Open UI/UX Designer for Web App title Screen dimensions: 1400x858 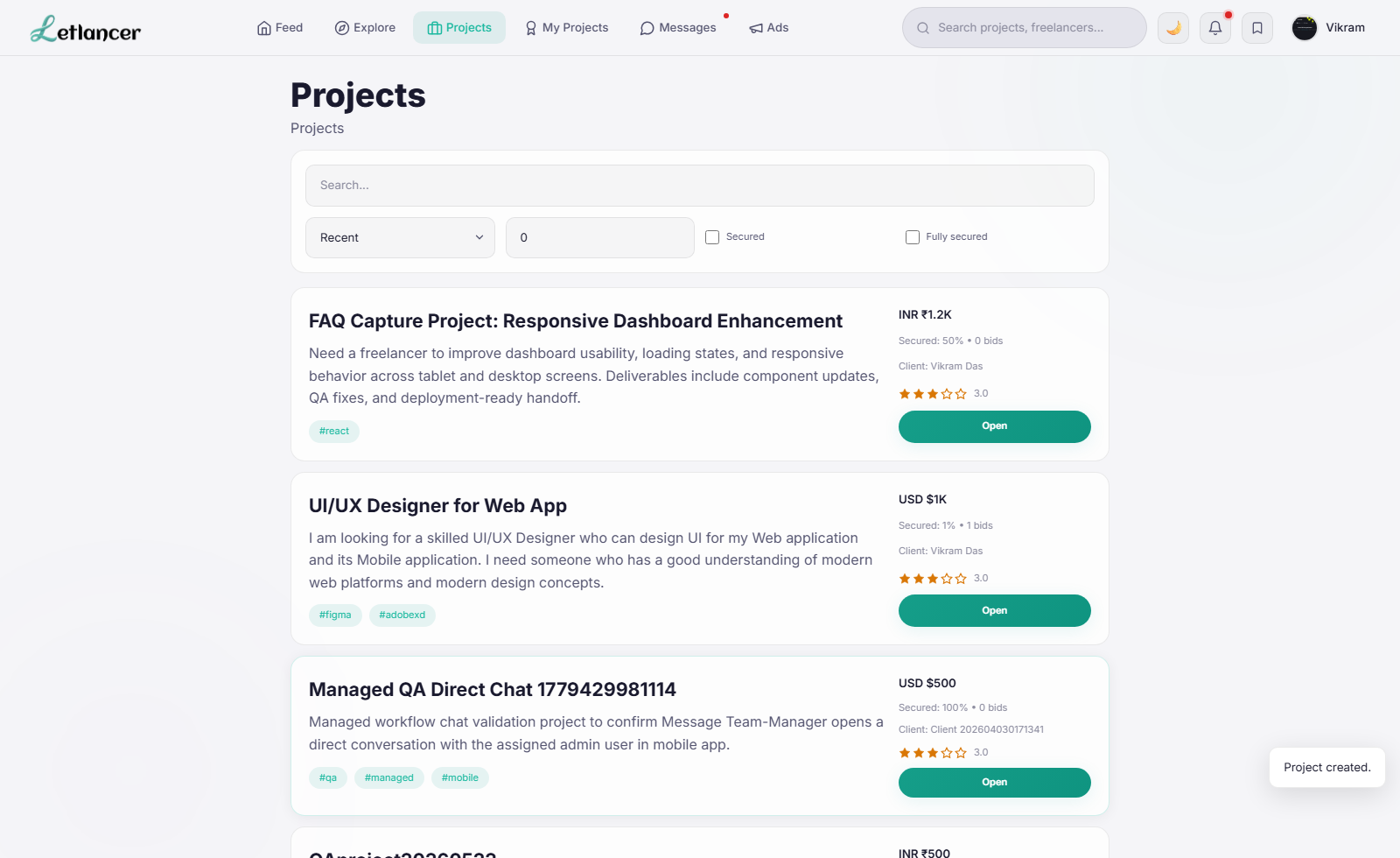pos(437,506)
